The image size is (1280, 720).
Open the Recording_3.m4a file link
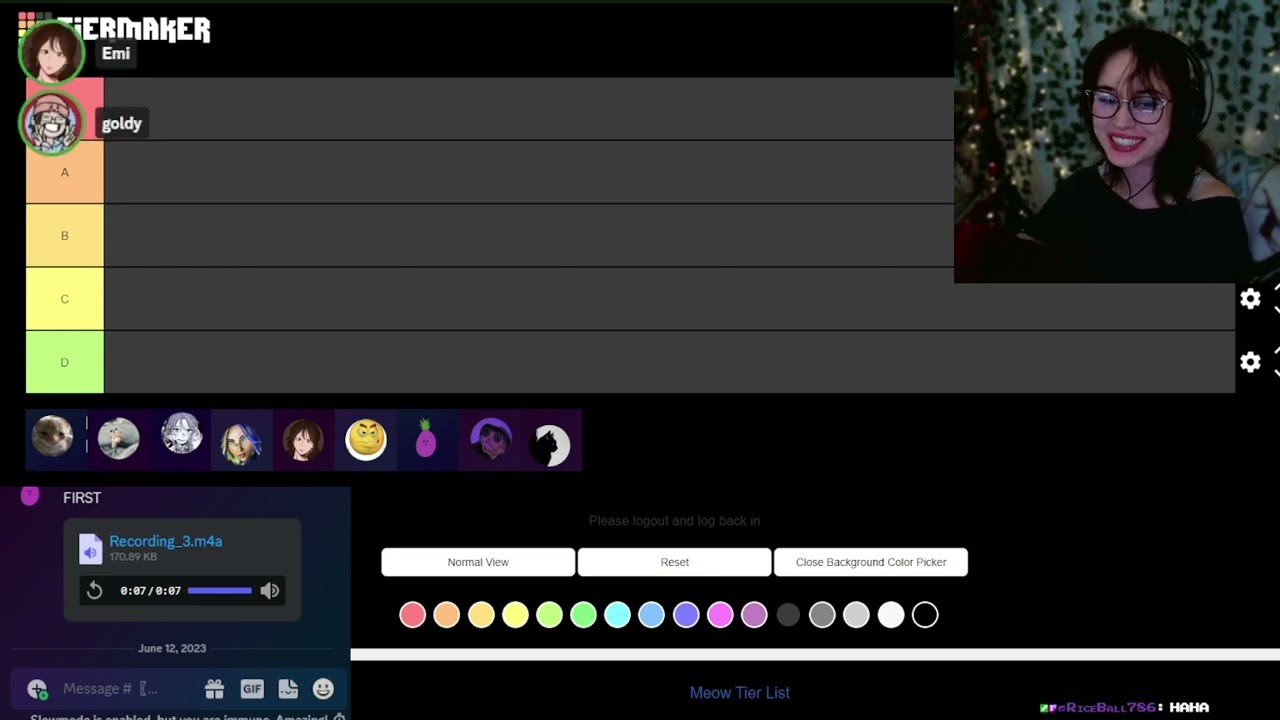click(166, 541)
